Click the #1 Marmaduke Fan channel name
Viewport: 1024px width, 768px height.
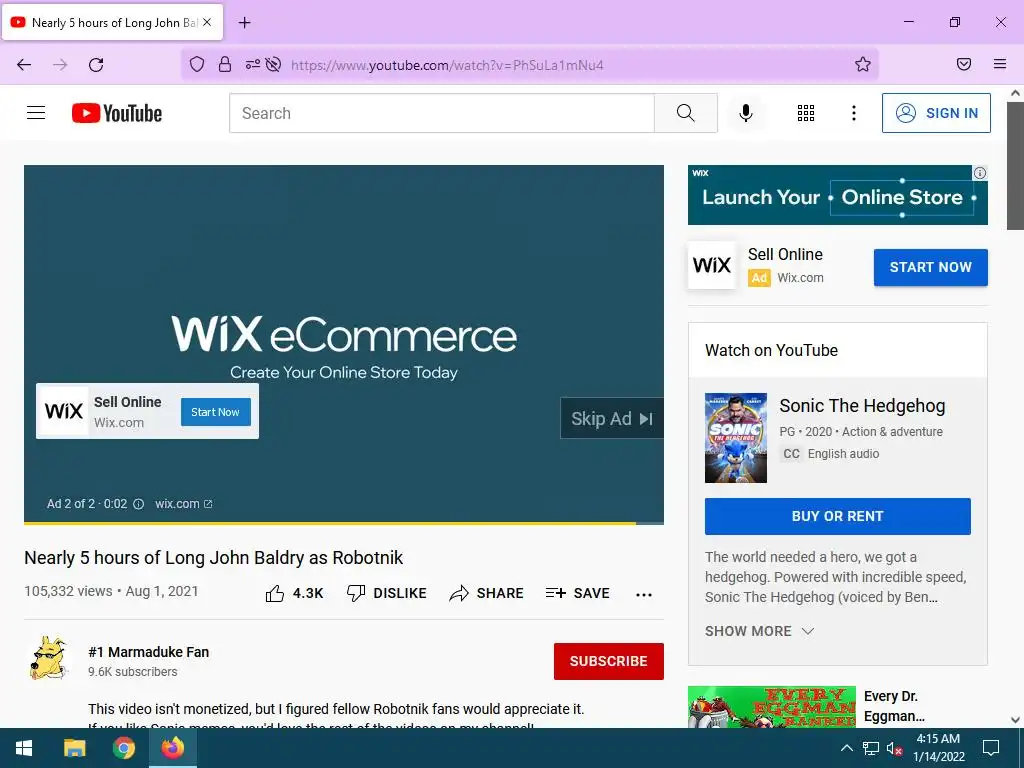point(148,652)
